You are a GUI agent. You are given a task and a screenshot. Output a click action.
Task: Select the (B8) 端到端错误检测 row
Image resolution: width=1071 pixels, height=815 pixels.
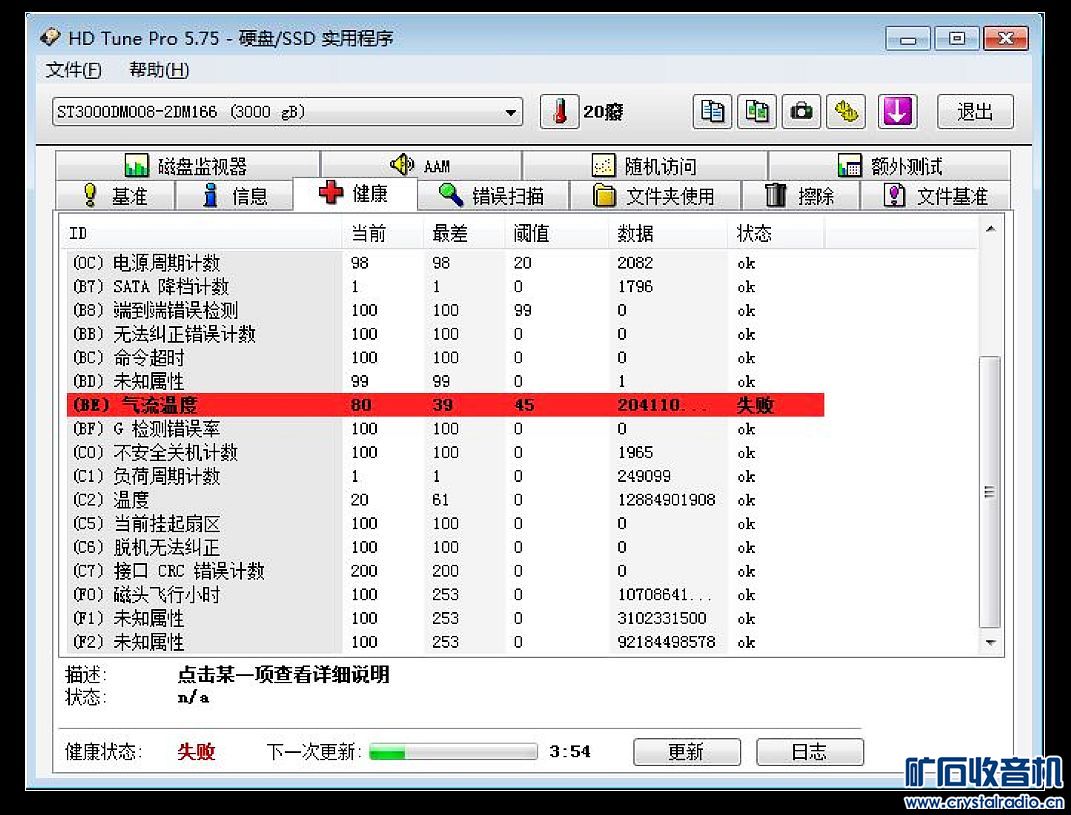[x=445, y=310]
